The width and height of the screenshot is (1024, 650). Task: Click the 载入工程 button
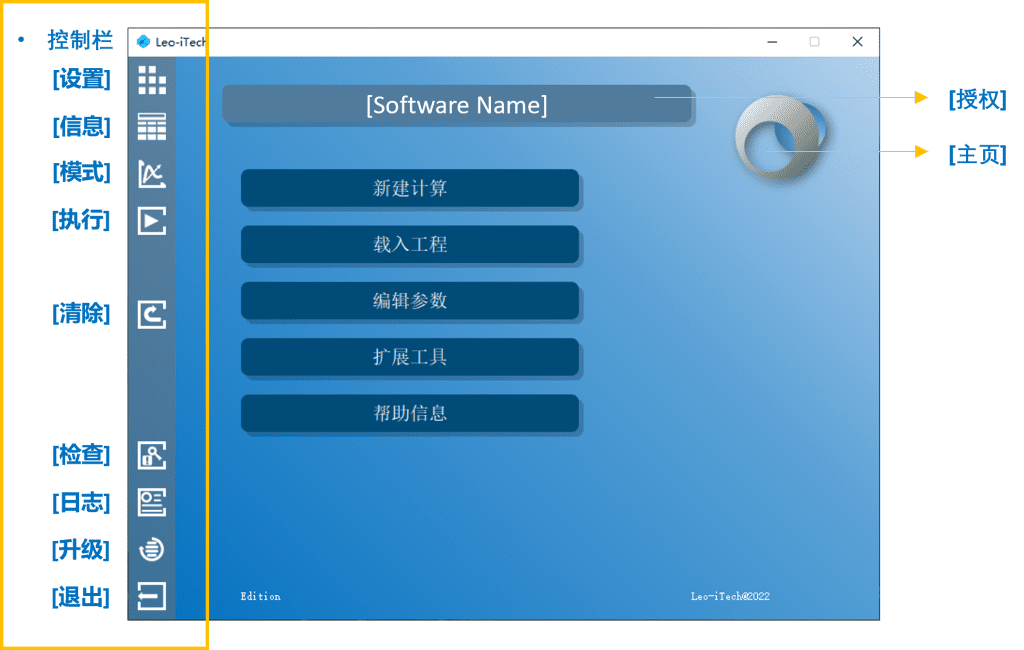pyautogui.click(x=410, y=244)
